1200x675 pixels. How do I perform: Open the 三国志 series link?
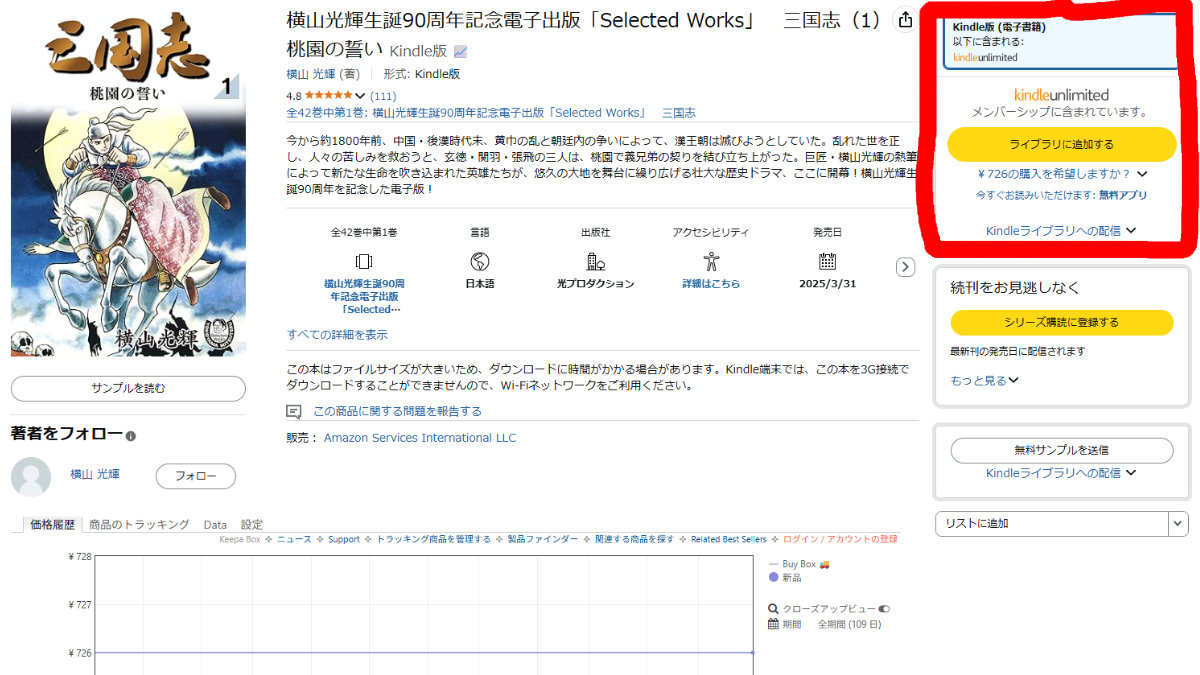pos(679,113)
